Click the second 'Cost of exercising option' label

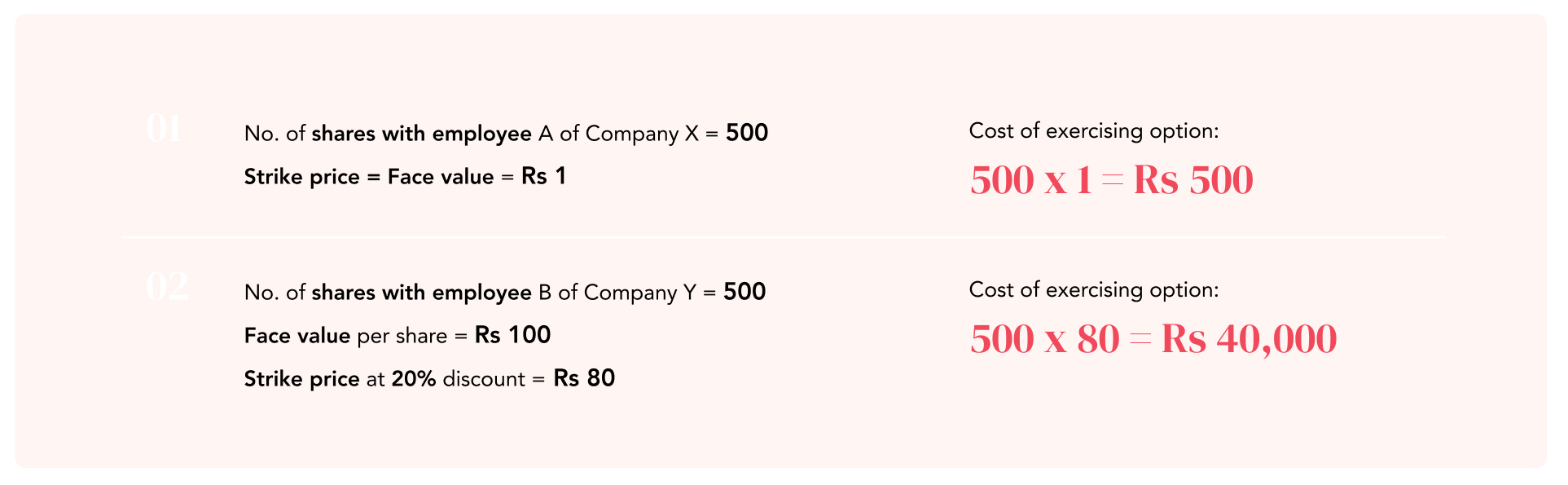[x=1094, y=290]
